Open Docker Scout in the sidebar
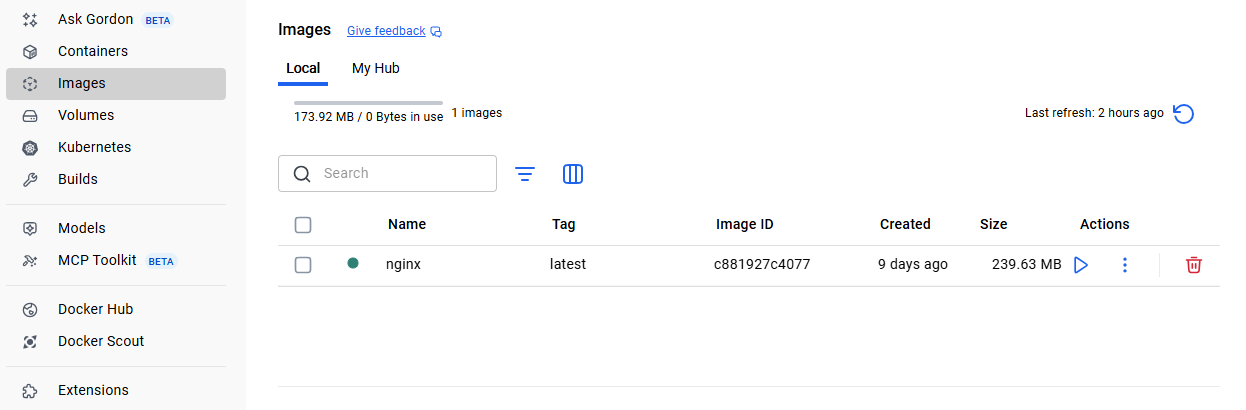Image resolution: width=1246 pixels, height=410 pixels. click(x=116, y=341)
